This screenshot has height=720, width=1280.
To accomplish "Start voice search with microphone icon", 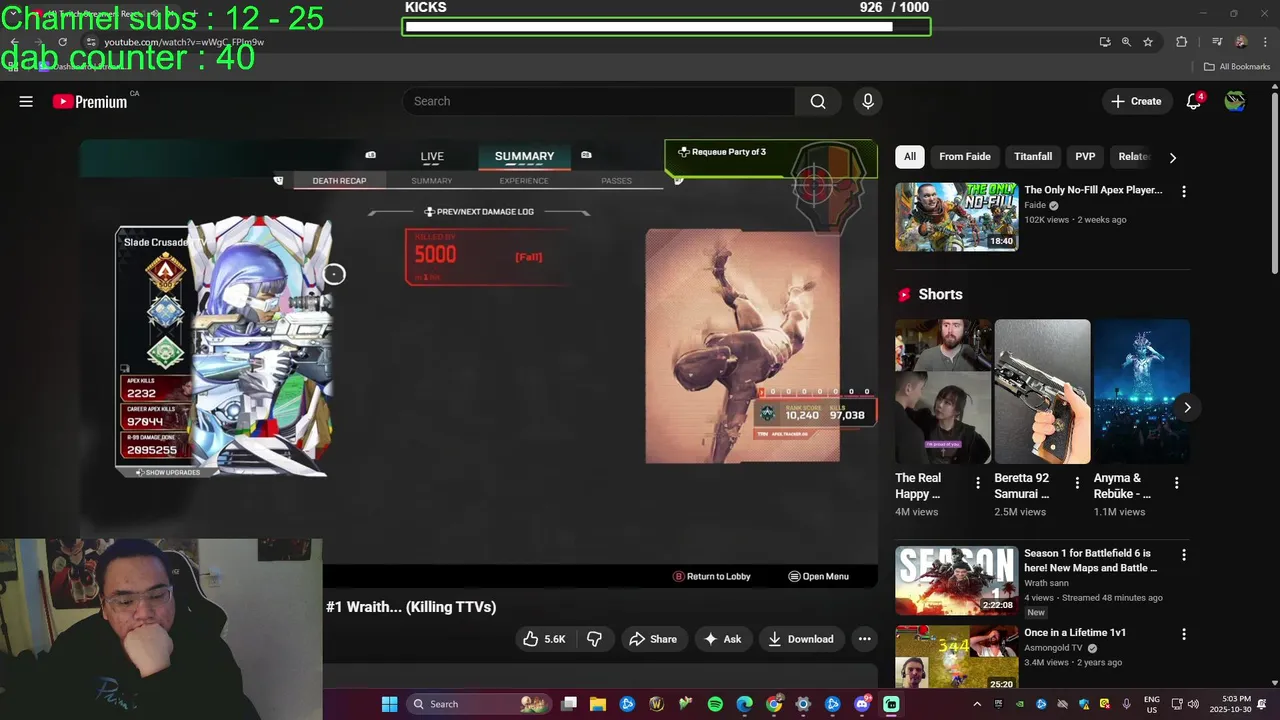I will tap(868, 101).
